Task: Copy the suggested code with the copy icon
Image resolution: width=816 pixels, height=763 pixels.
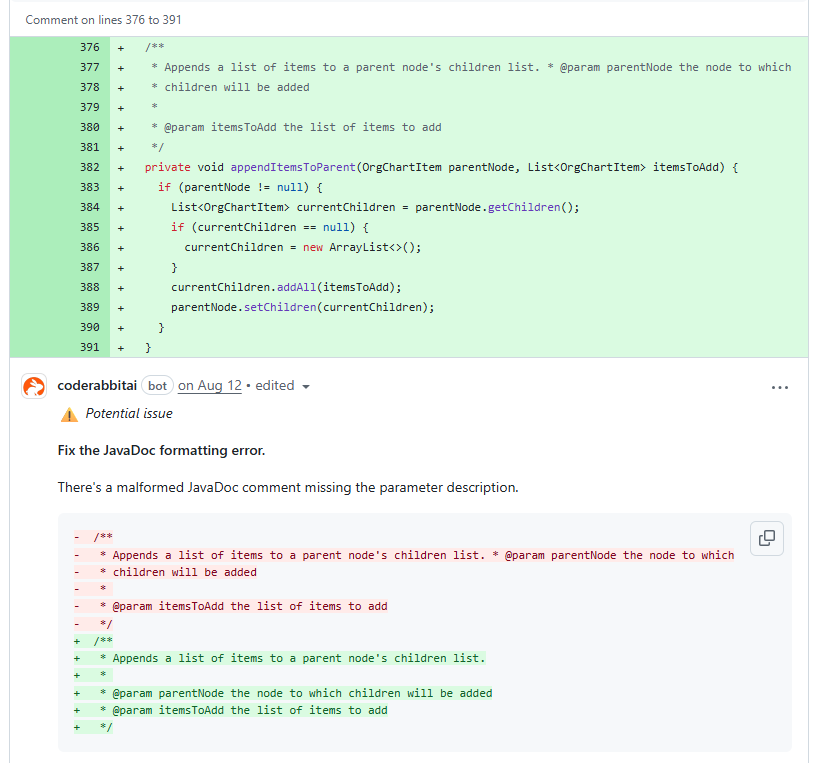Action: (x=767, y=538)
